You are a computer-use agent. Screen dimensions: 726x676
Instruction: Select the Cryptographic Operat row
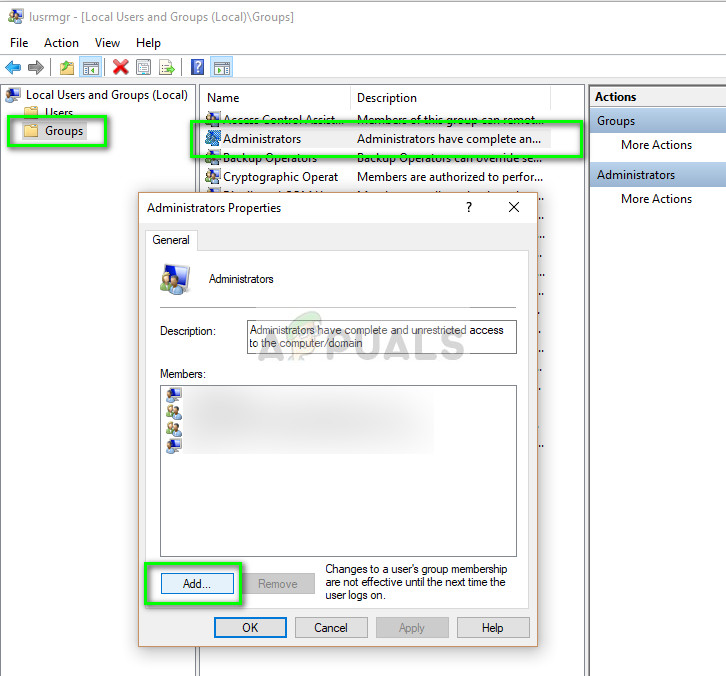pyautogui.click(x=377, y=177)
